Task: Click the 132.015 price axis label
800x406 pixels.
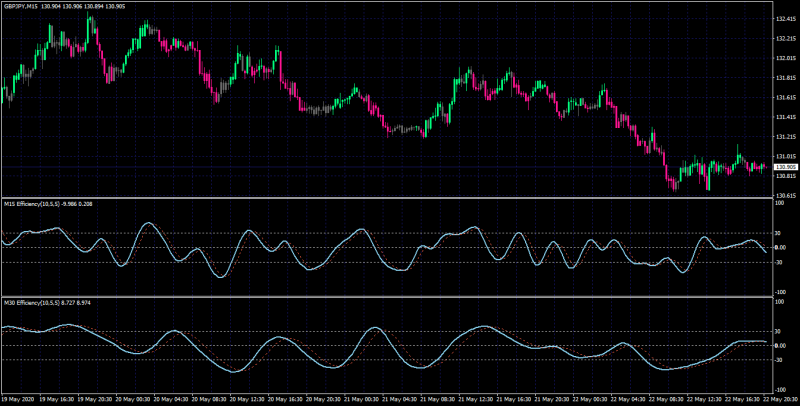Action: coord(785,58)
